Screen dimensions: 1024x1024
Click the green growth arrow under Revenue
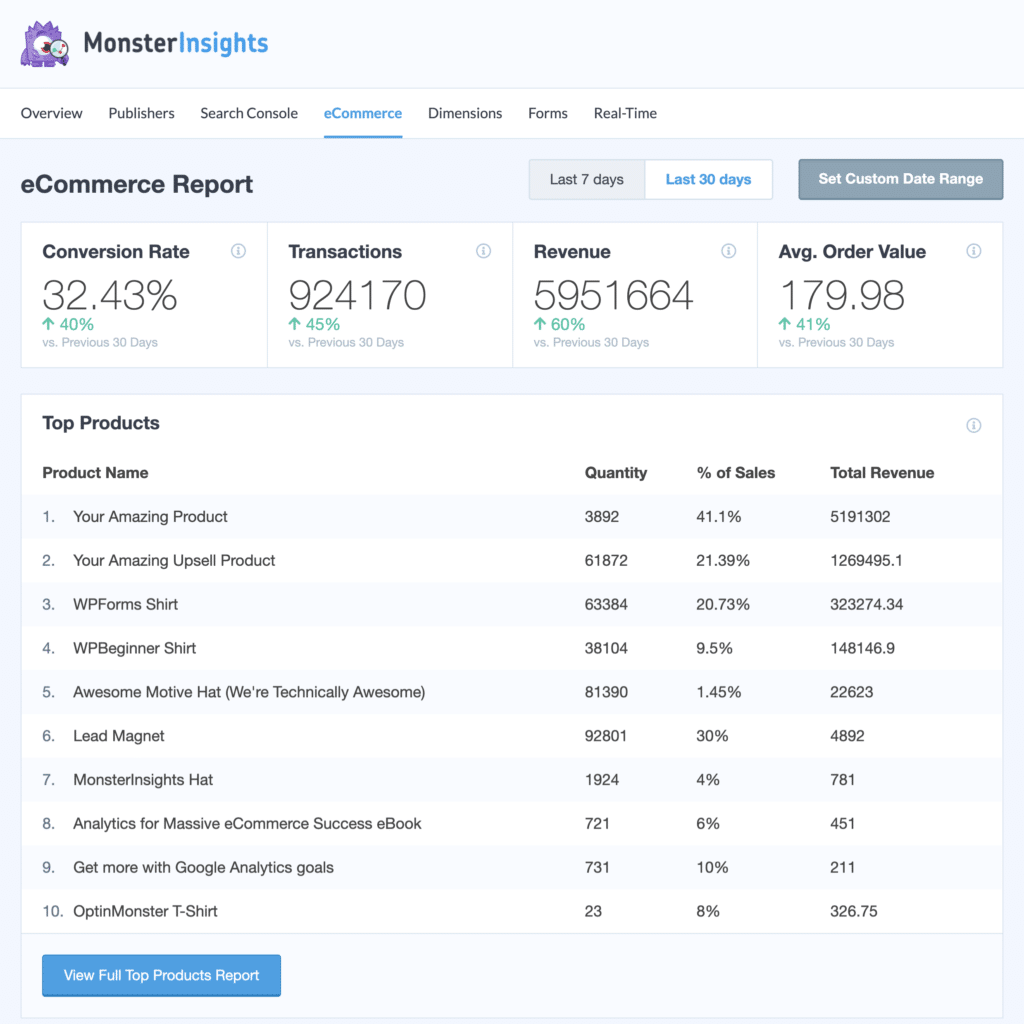coord(541,324)
